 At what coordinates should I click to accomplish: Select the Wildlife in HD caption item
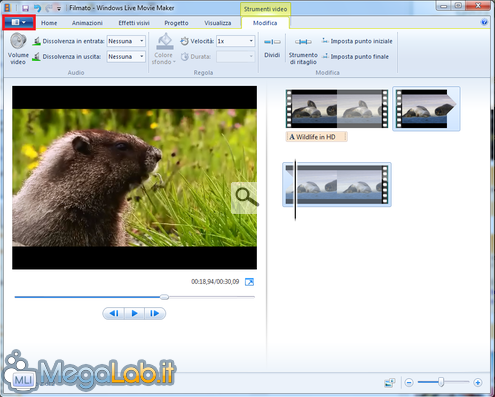click(x=316, y=137)
